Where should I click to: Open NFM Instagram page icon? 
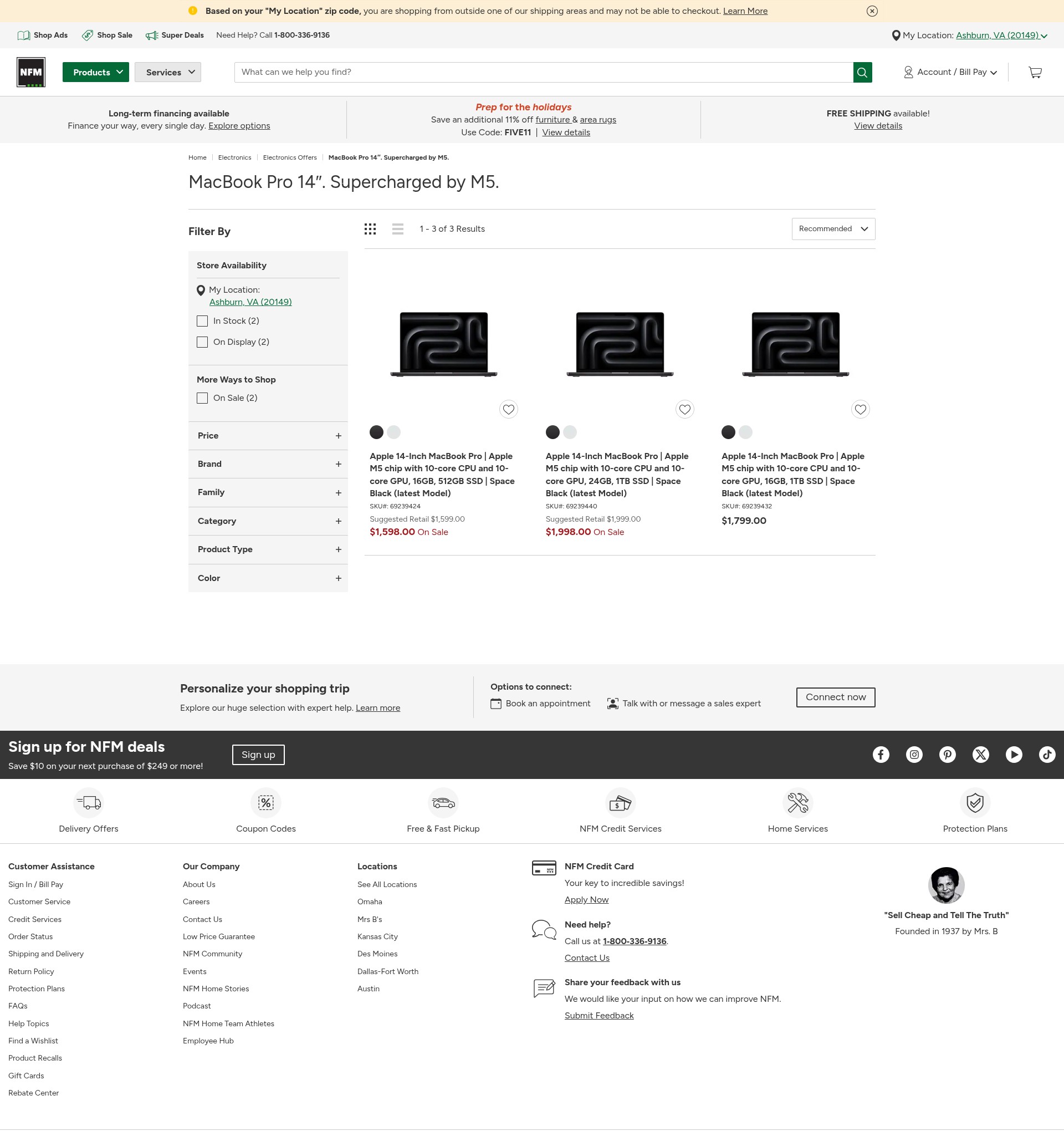coord(914,754)
